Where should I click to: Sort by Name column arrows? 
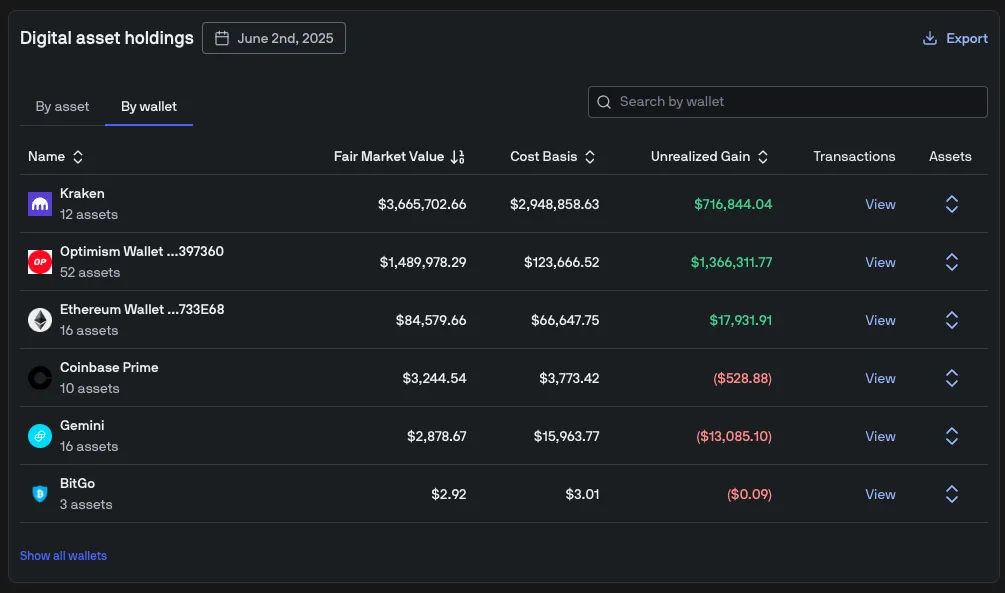[x=78, y=157]
